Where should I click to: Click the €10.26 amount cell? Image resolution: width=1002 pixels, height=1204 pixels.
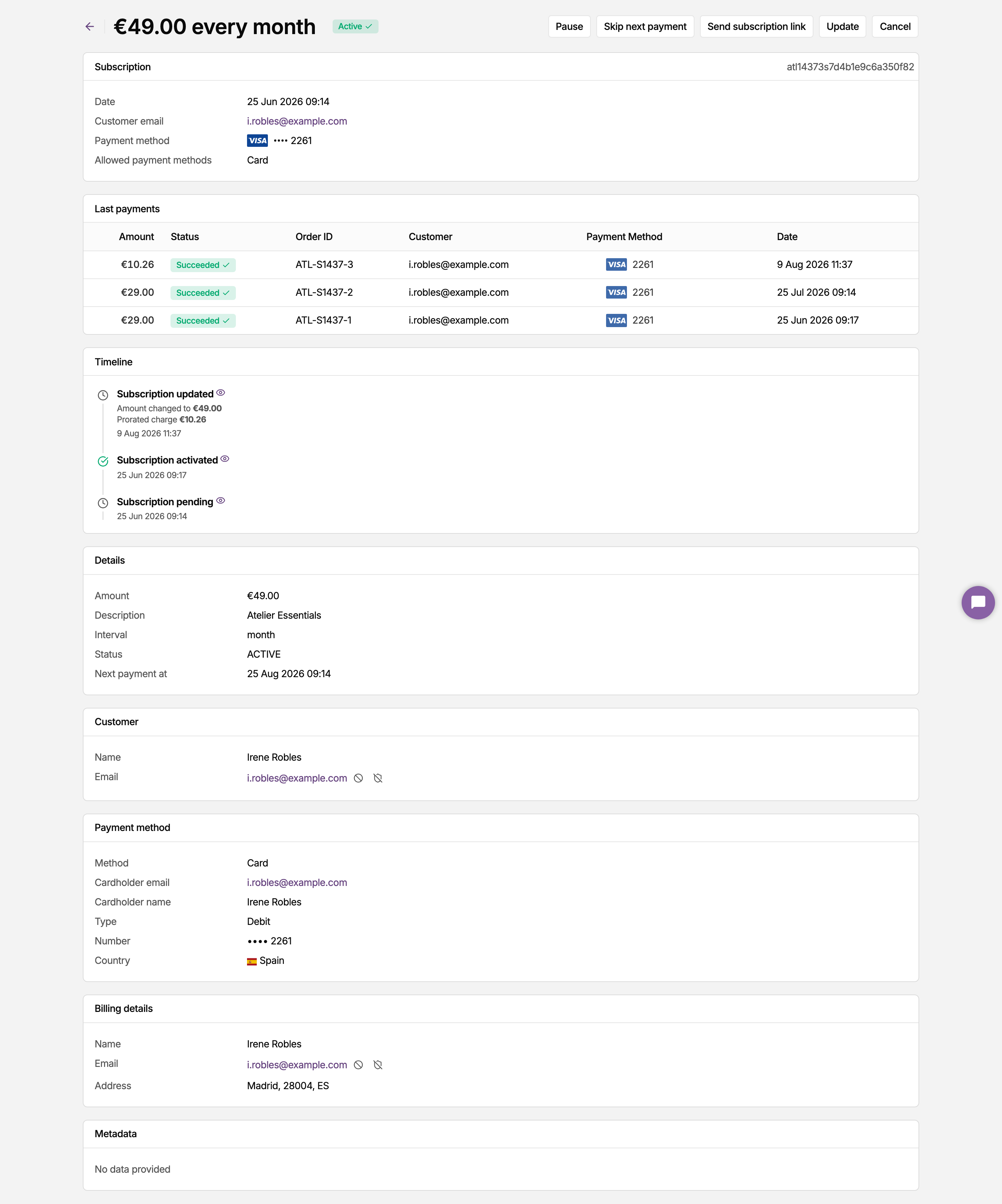tap(137, 264)
